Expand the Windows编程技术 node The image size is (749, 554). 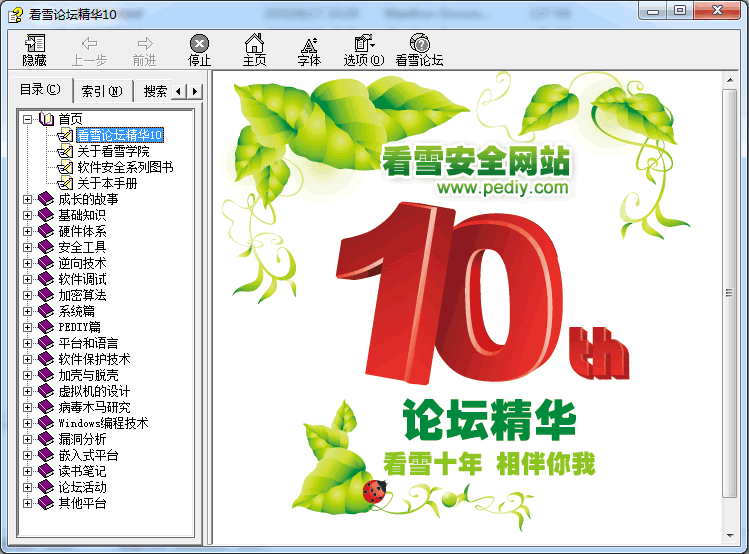click(x=28, y=423)
